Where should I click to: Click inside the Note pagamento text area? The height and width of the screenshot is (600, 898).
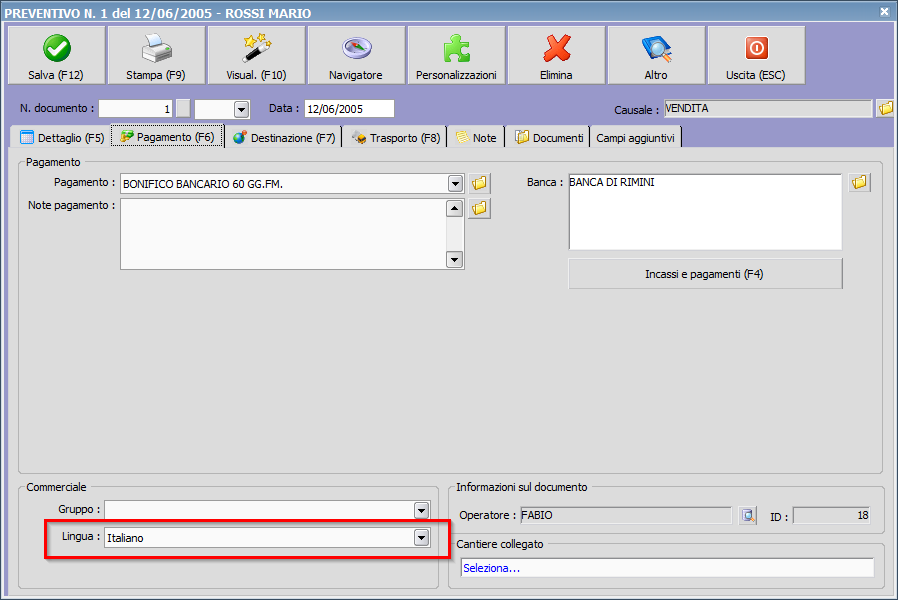pyautogui.click(x=283, y=234)
